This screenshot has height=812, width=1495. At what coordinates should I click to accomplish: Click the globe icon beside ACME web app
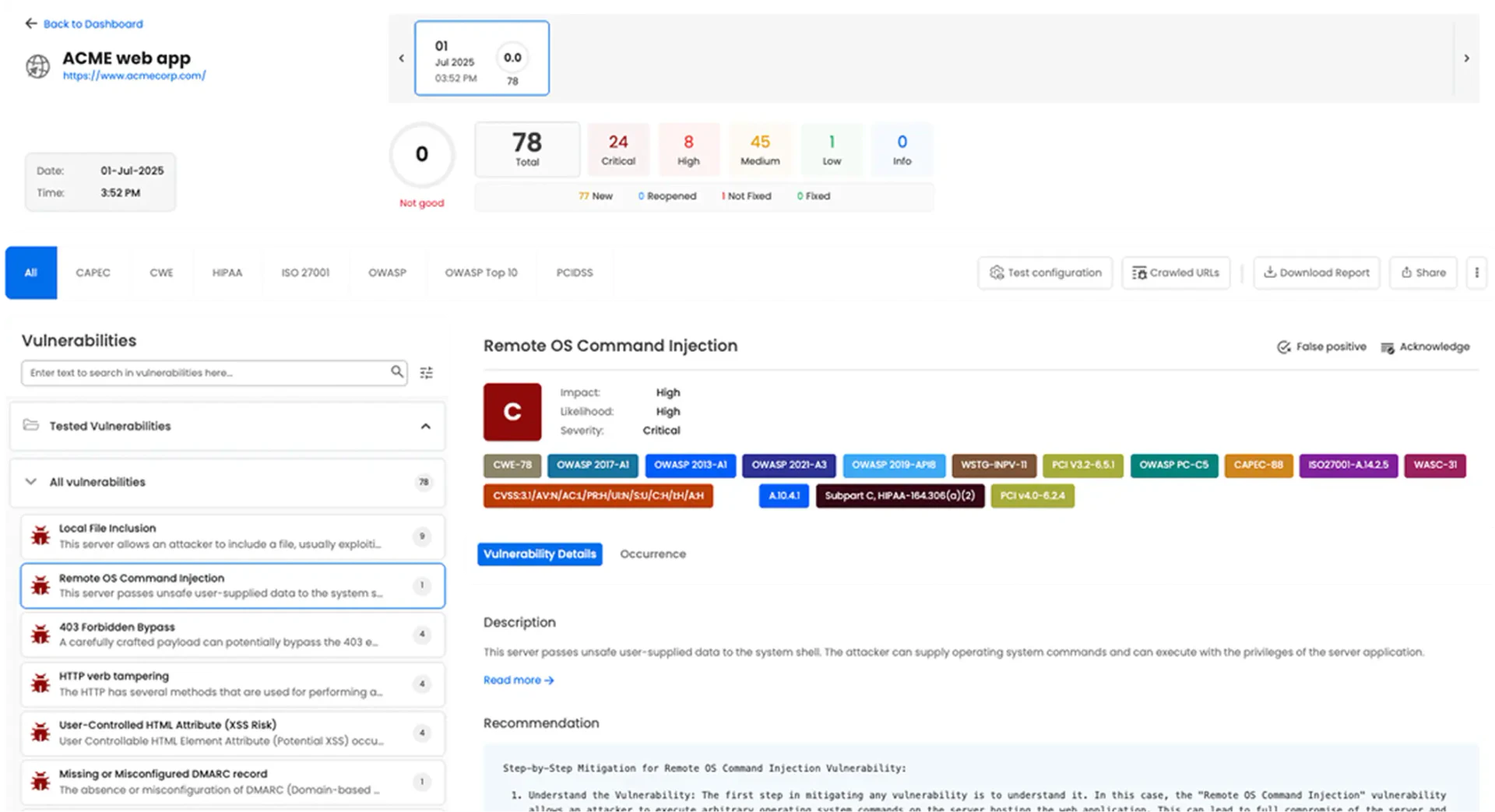pyautogui.click(x=37, y=65)
